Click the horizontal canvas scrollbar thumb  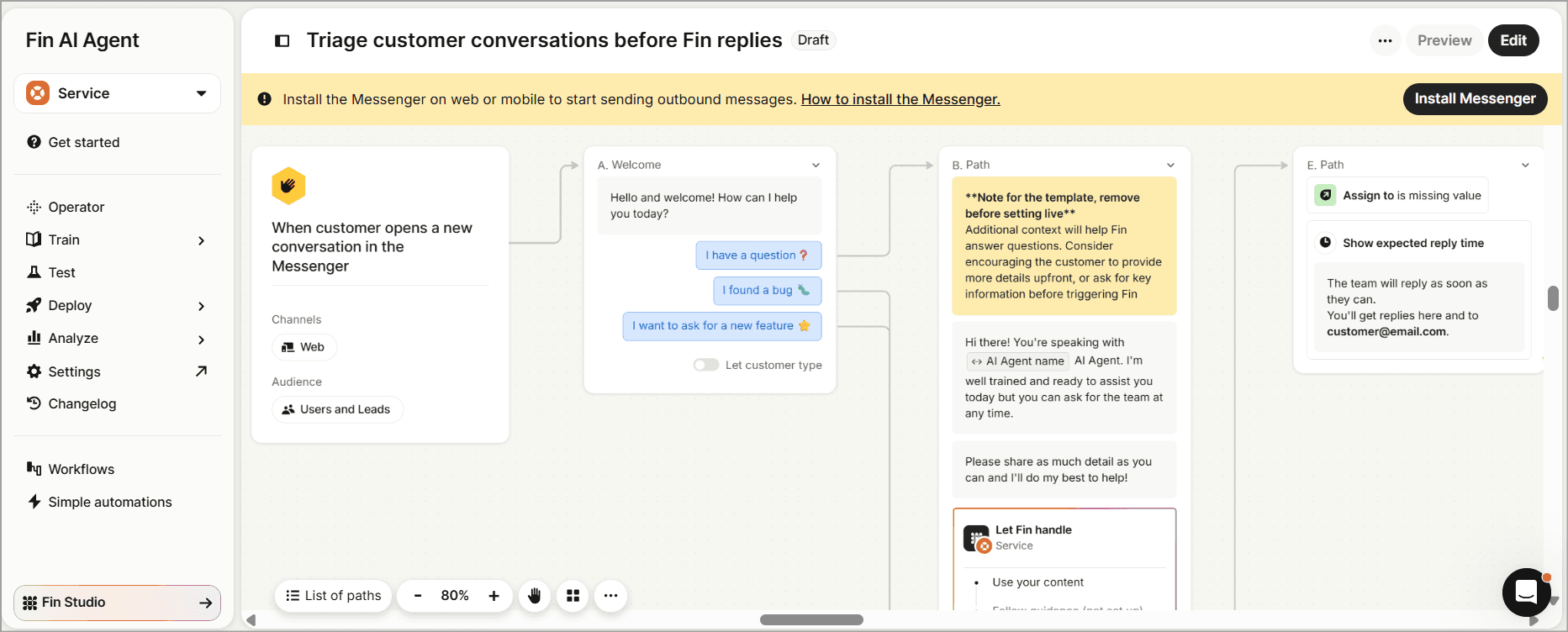pyautogui.click(x=811, y=620)
